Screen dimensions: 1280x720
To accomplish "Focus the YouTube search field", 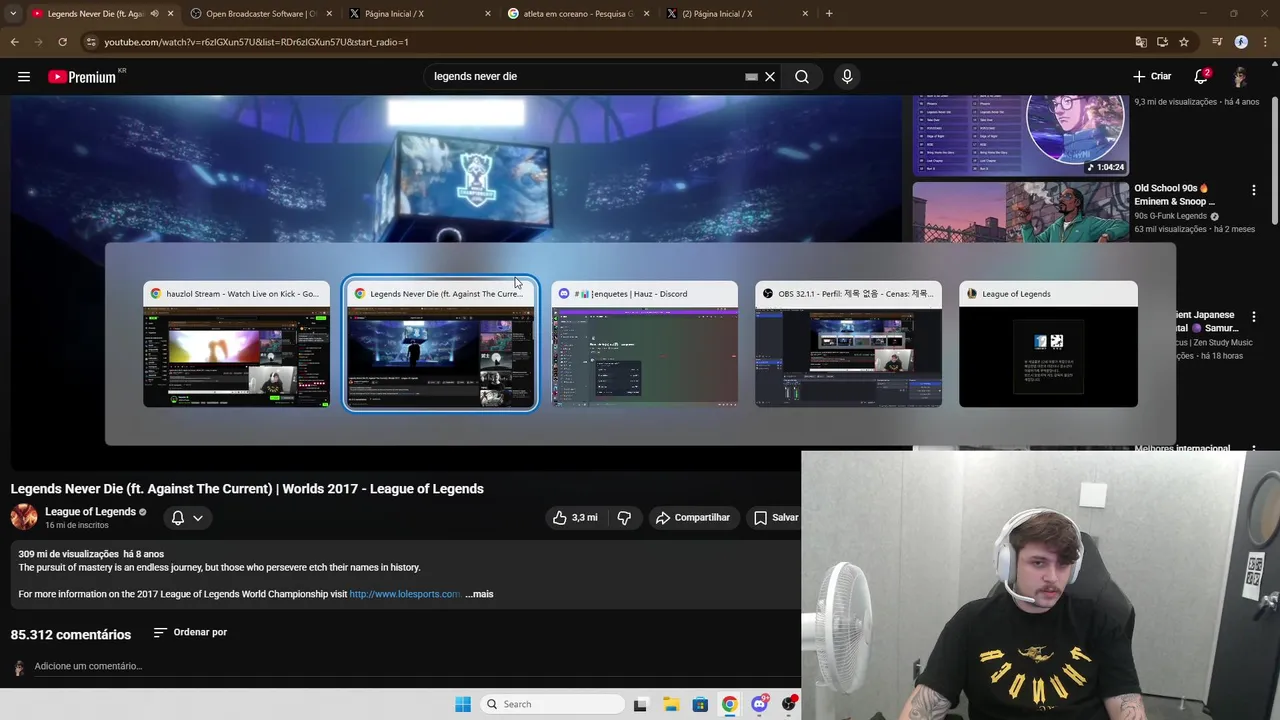I will (585, 76).
